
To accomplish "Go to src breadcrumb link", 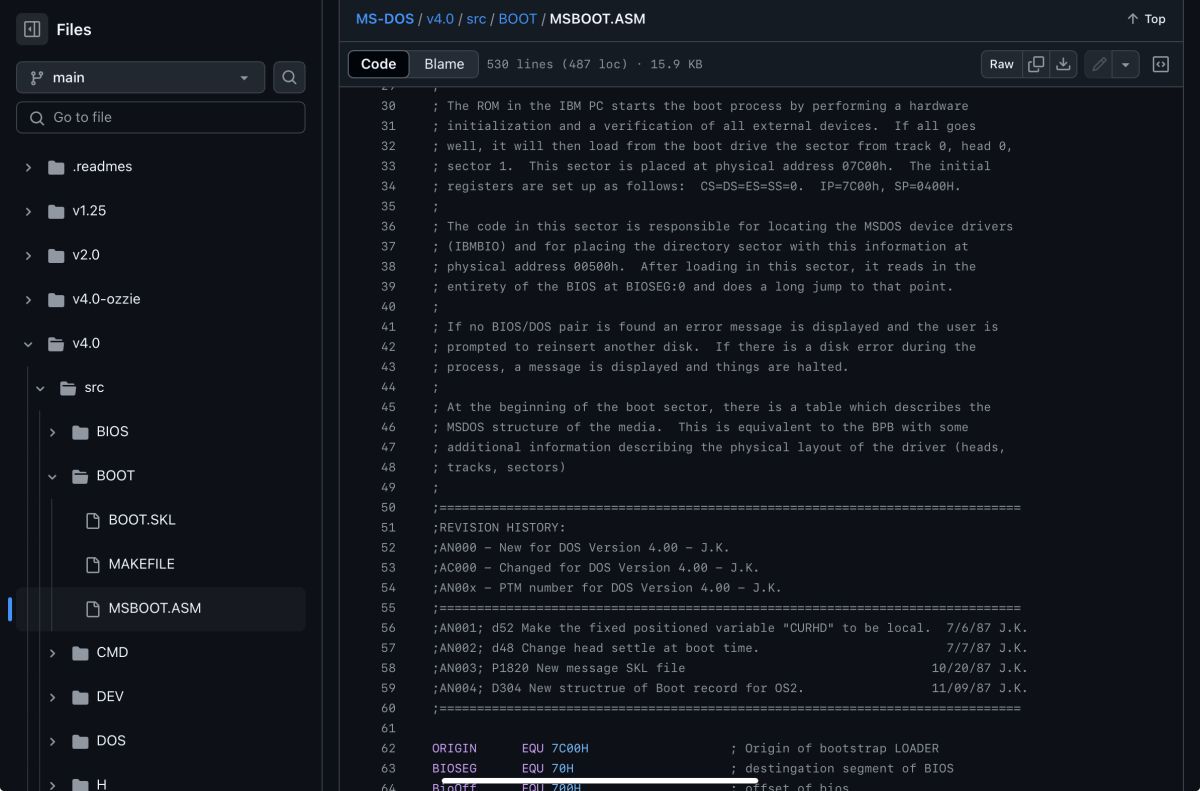I will click(x=476, y=19).
